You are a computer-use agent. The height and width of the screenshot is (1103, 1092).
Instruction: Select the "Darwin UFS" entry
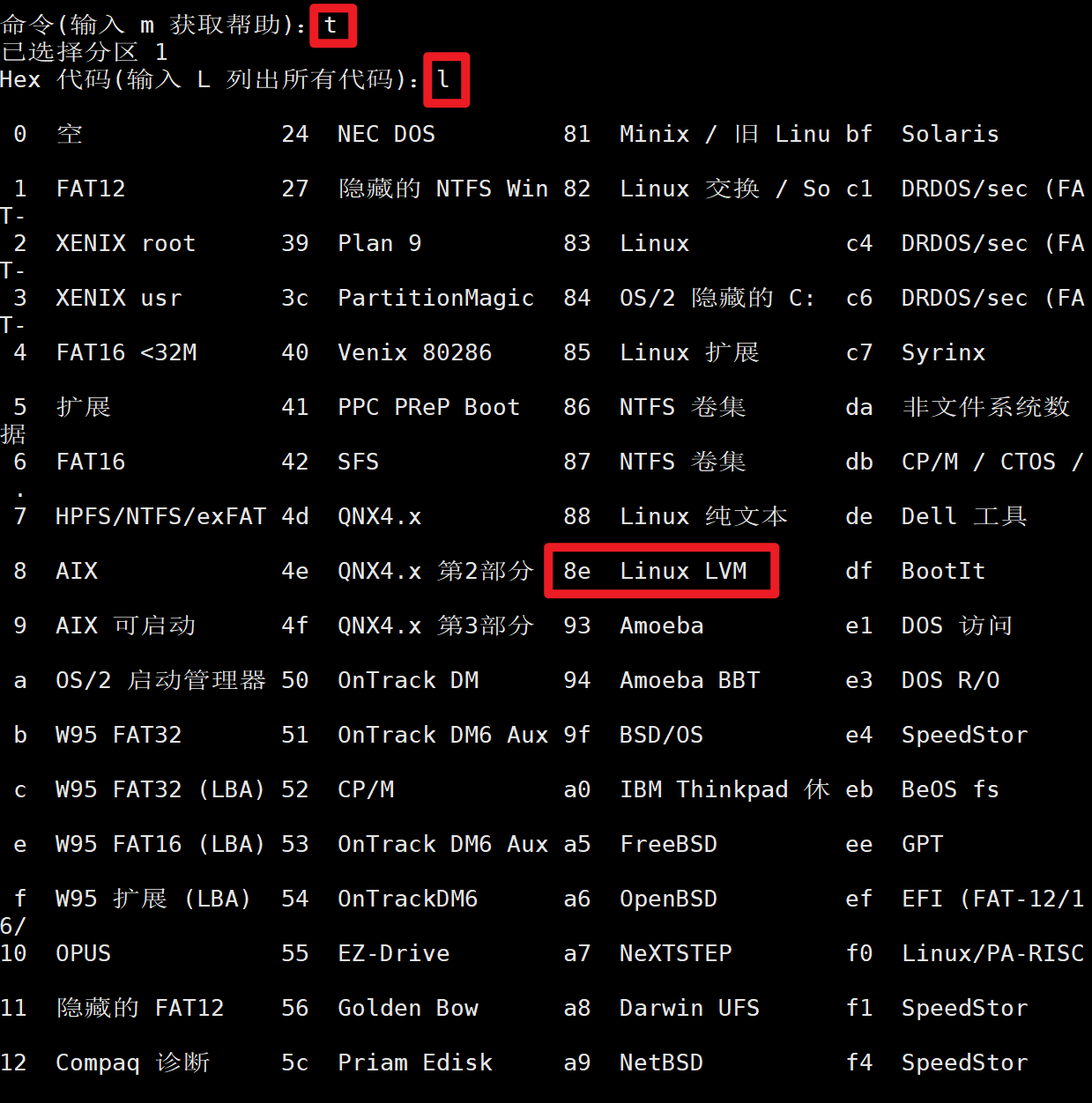pyautogui.click(x=690, y=1008)
